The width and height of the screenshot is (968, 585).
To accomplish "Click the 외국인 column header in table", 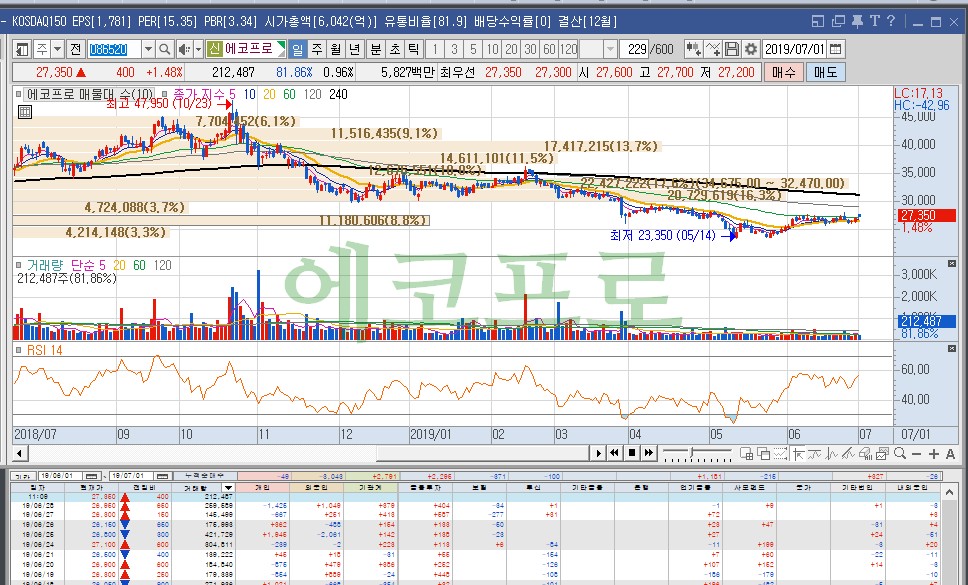I will coord(317,488).
